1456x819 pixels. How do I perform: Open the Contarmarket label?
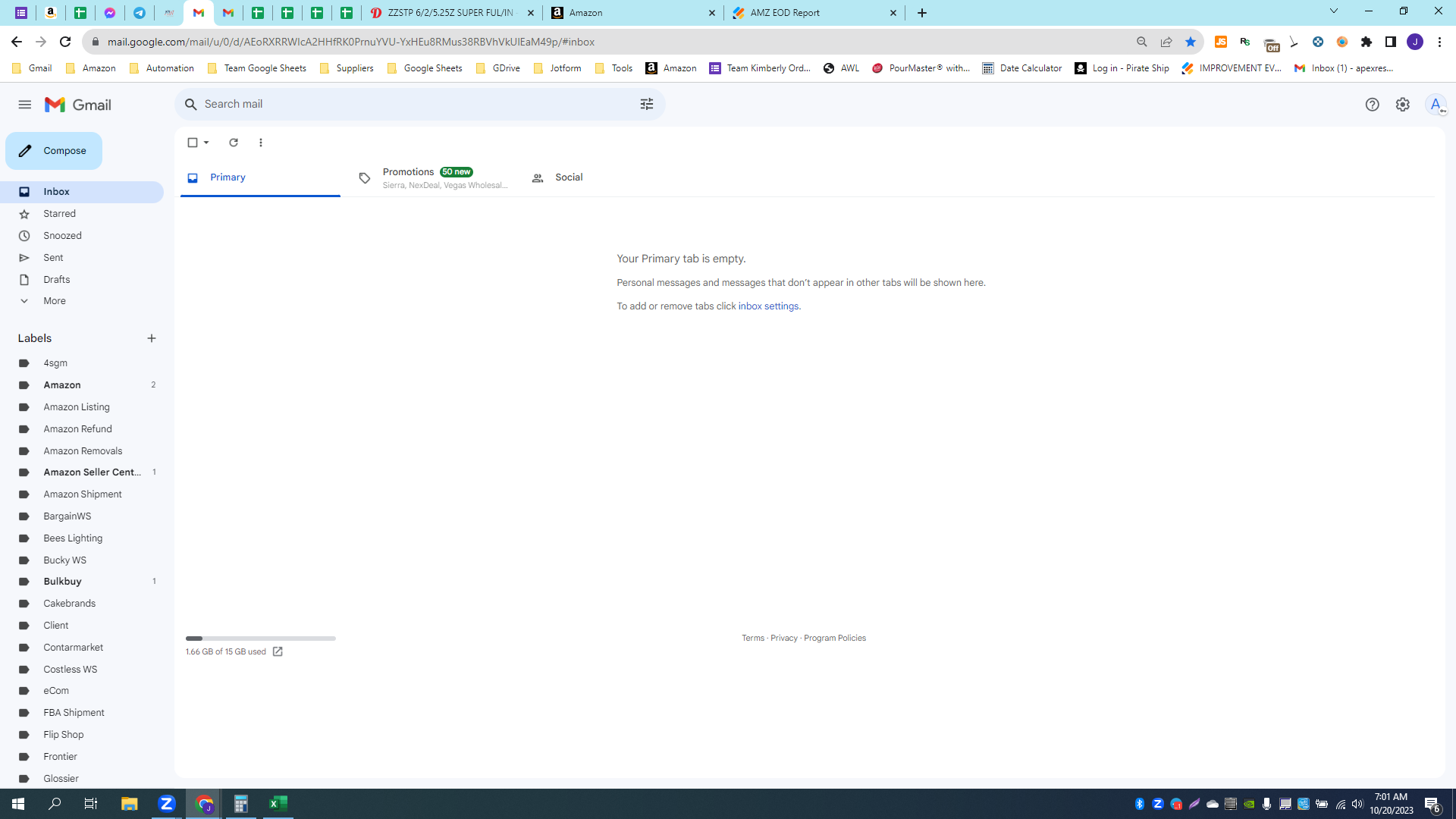tap(82, 648)
